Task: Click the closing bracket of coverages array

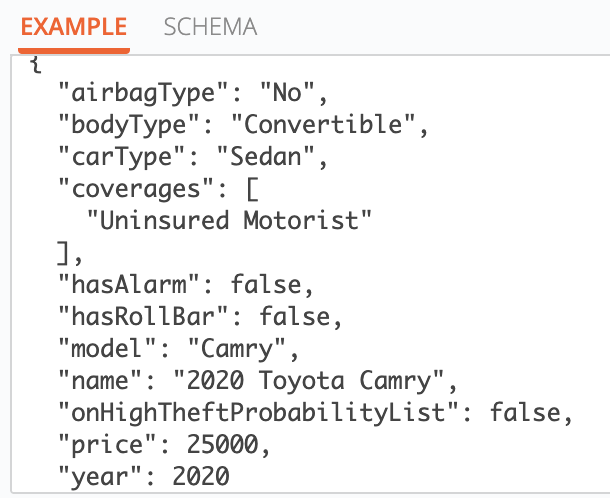Action: click(x=65, y=253)
